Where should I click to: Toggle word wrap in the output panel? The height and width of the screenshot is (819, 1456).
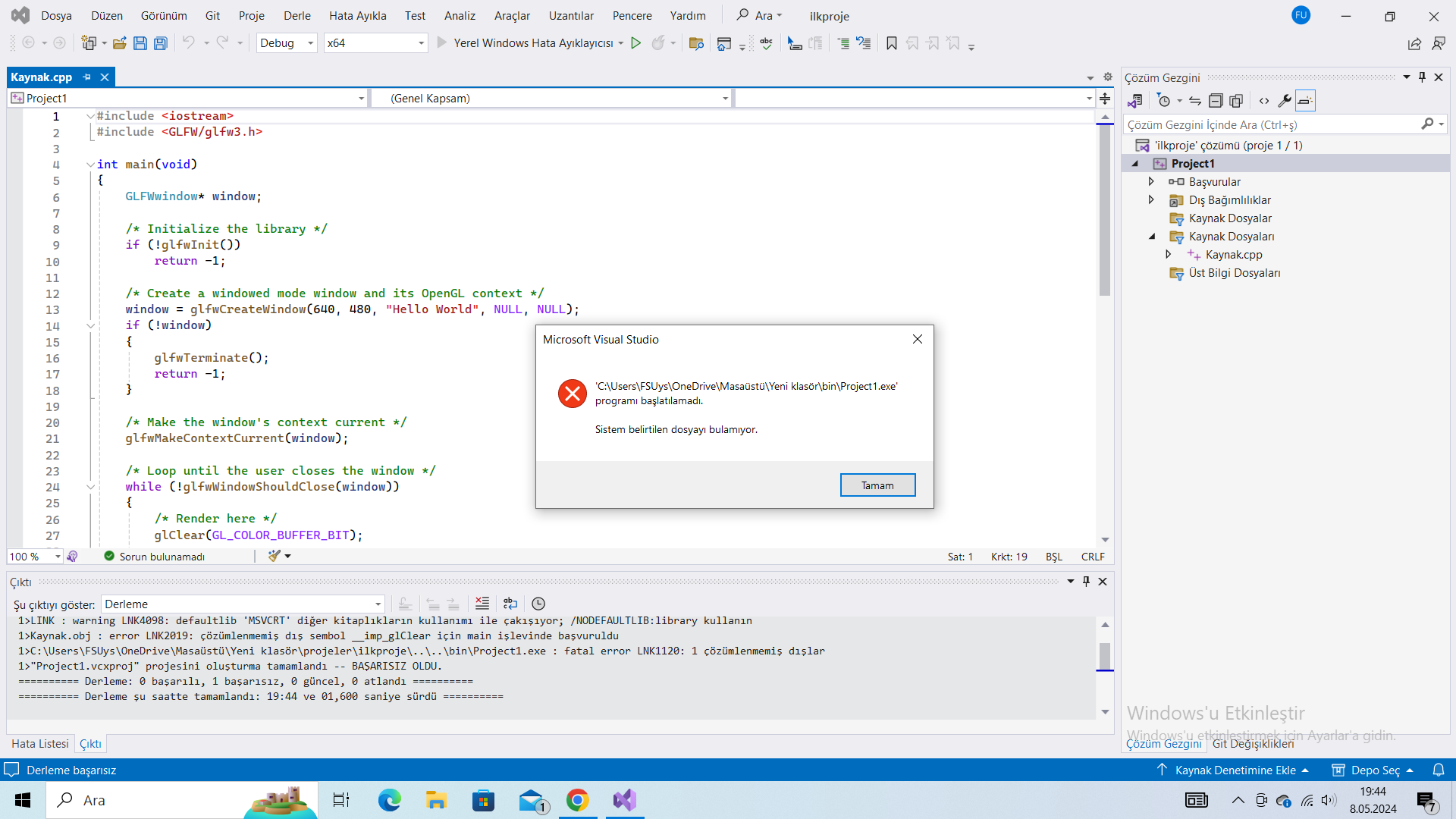click(x=510, y=604)
